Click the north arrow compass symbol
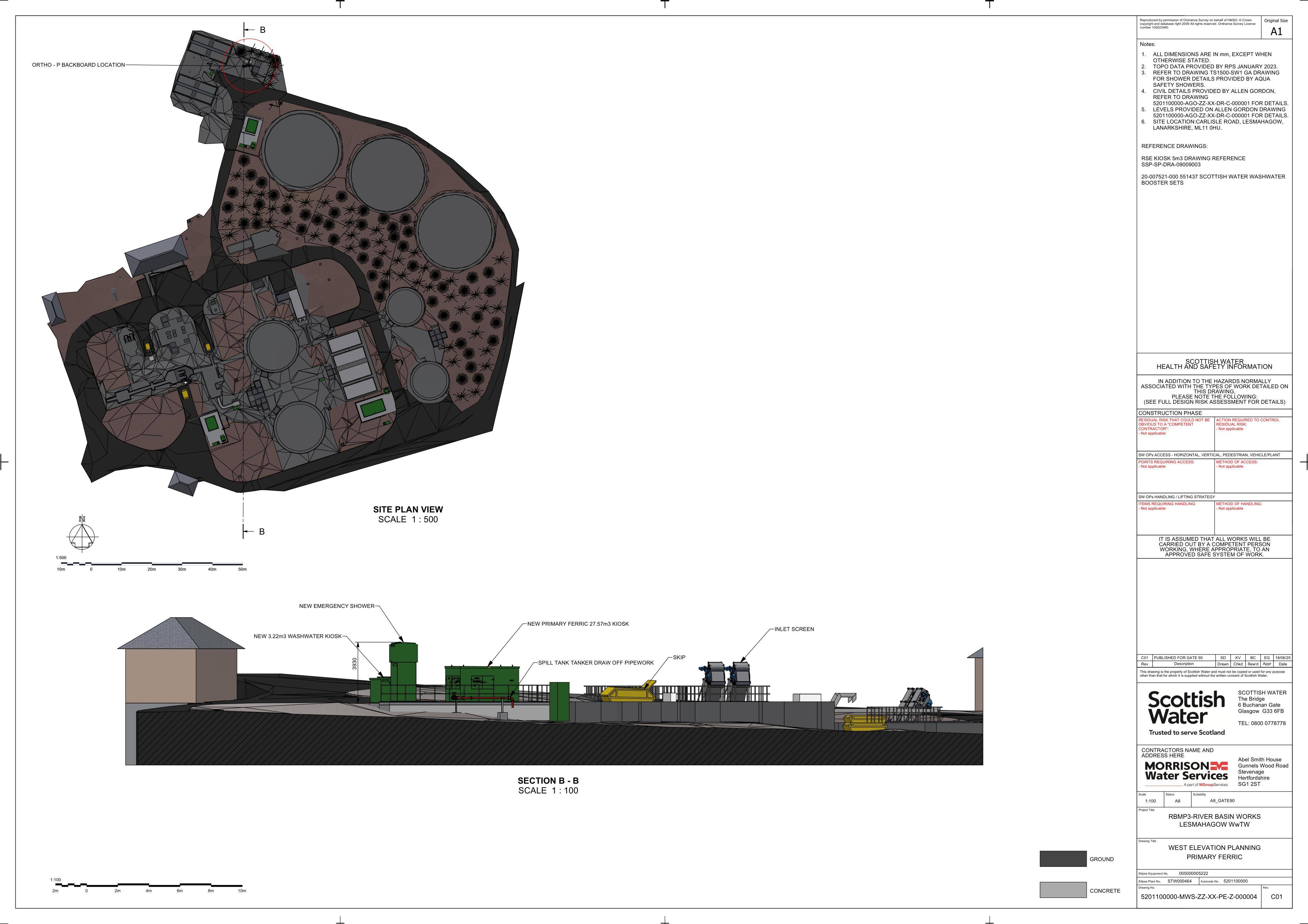This screenshot has width=1308, height=924. tap(83, 534)
